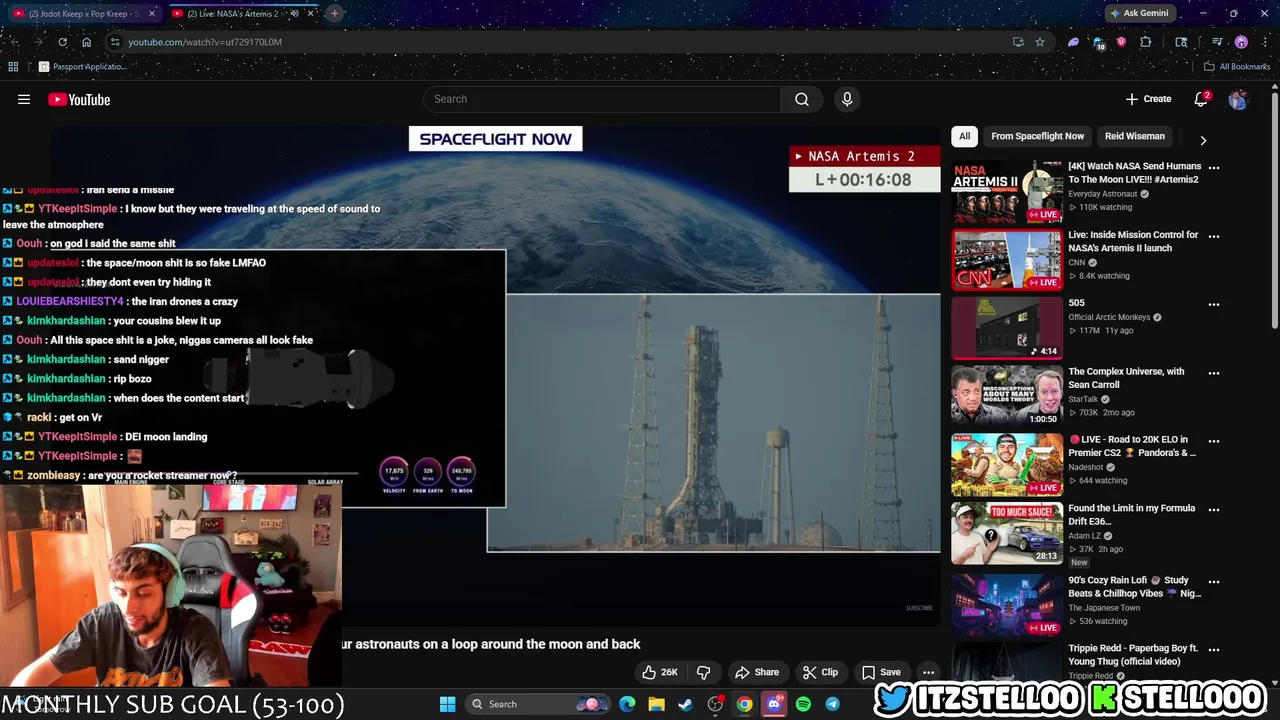
Task: Open options for Formula Drift E36 video
Action: point(1214,509)
